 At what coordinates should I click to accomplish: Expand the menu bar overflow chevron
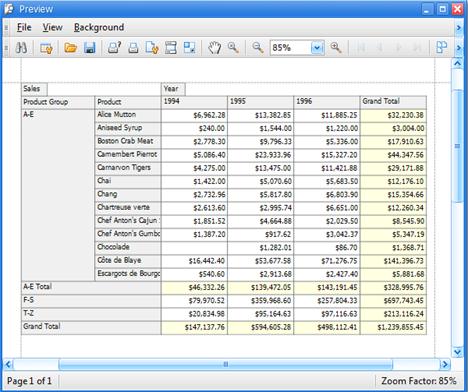[459, 28]
